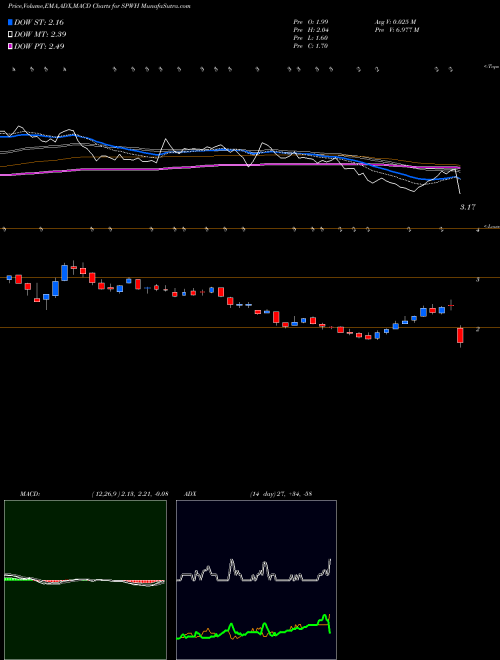This screenshot has height=660, width=500.
Task: Click the price axis label 4
Action: 477,230
